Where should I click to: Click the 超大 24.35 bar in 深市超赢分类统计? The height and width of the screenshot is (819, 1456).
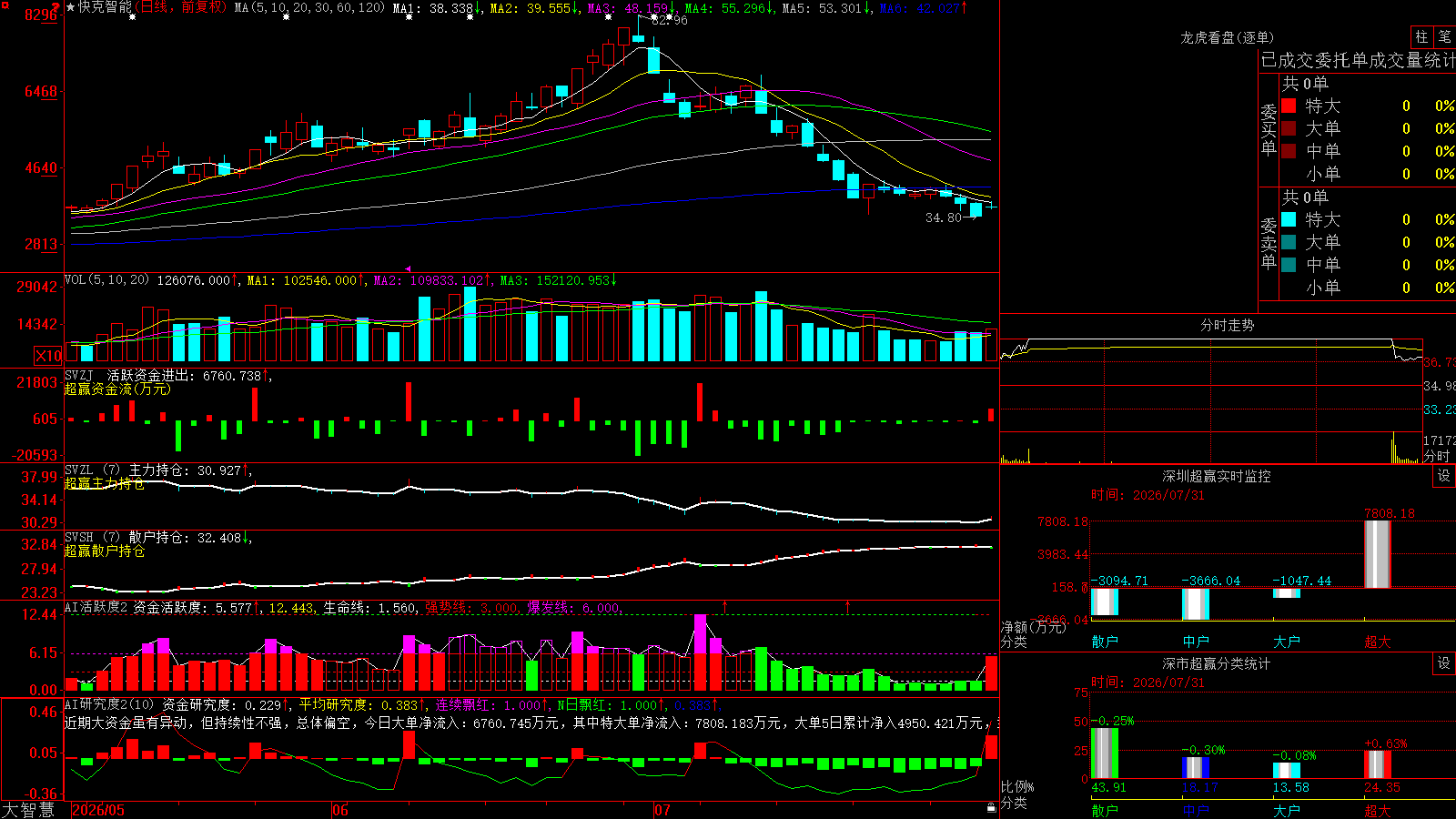pyautogui.click(x=1378, y=764)
